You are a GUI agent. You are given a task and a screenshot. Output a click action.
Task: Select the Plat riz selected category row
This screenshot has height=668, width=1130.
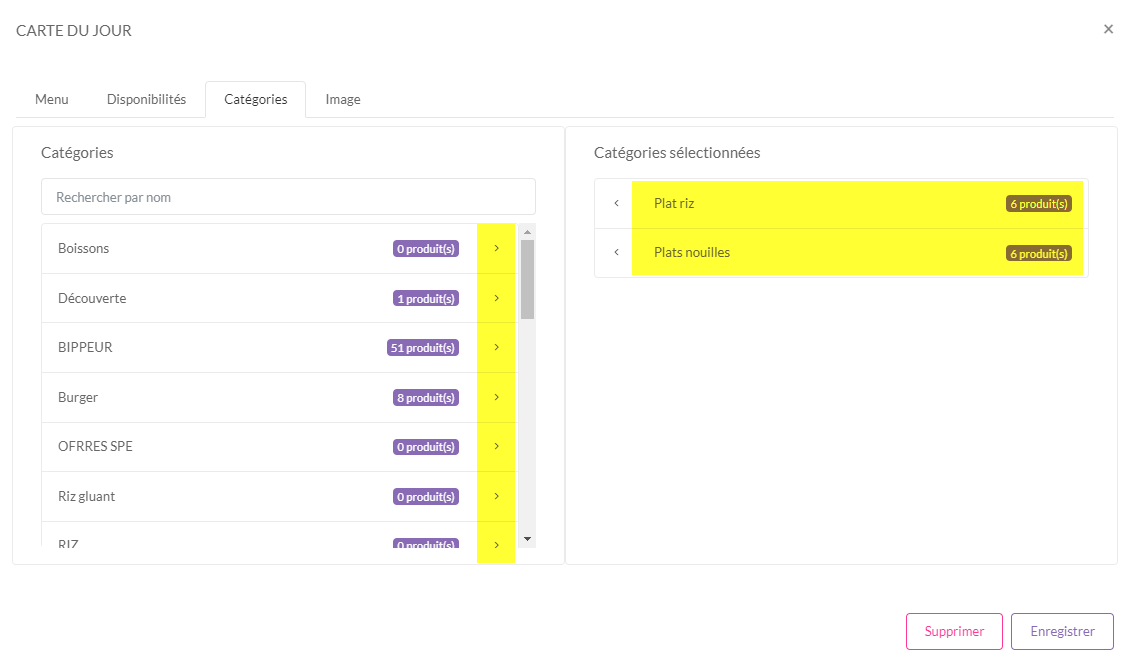point(820,204)
